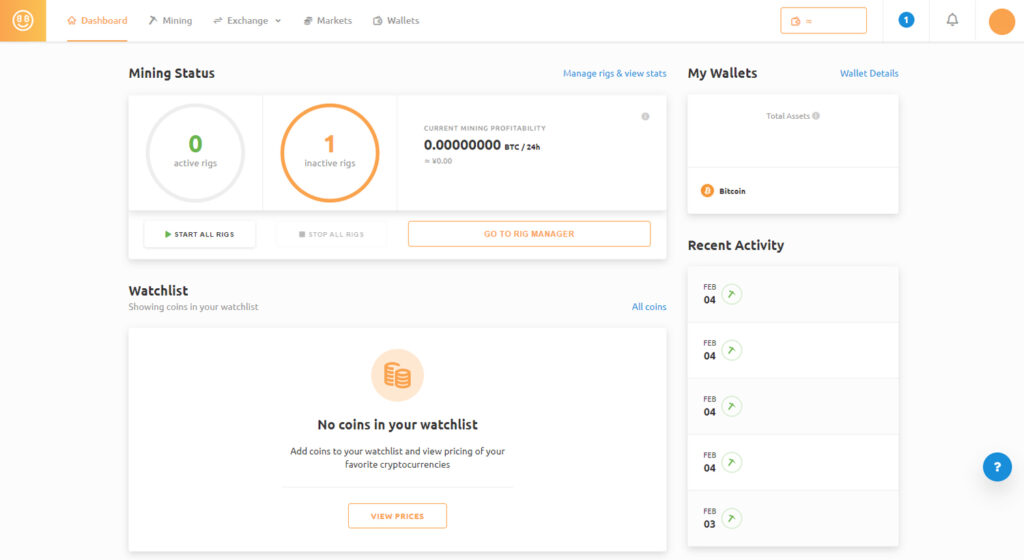Go to the Markets tab
Image resolution: width=1024 pixels, height=560 pixels.
click(x=328, y=21)
